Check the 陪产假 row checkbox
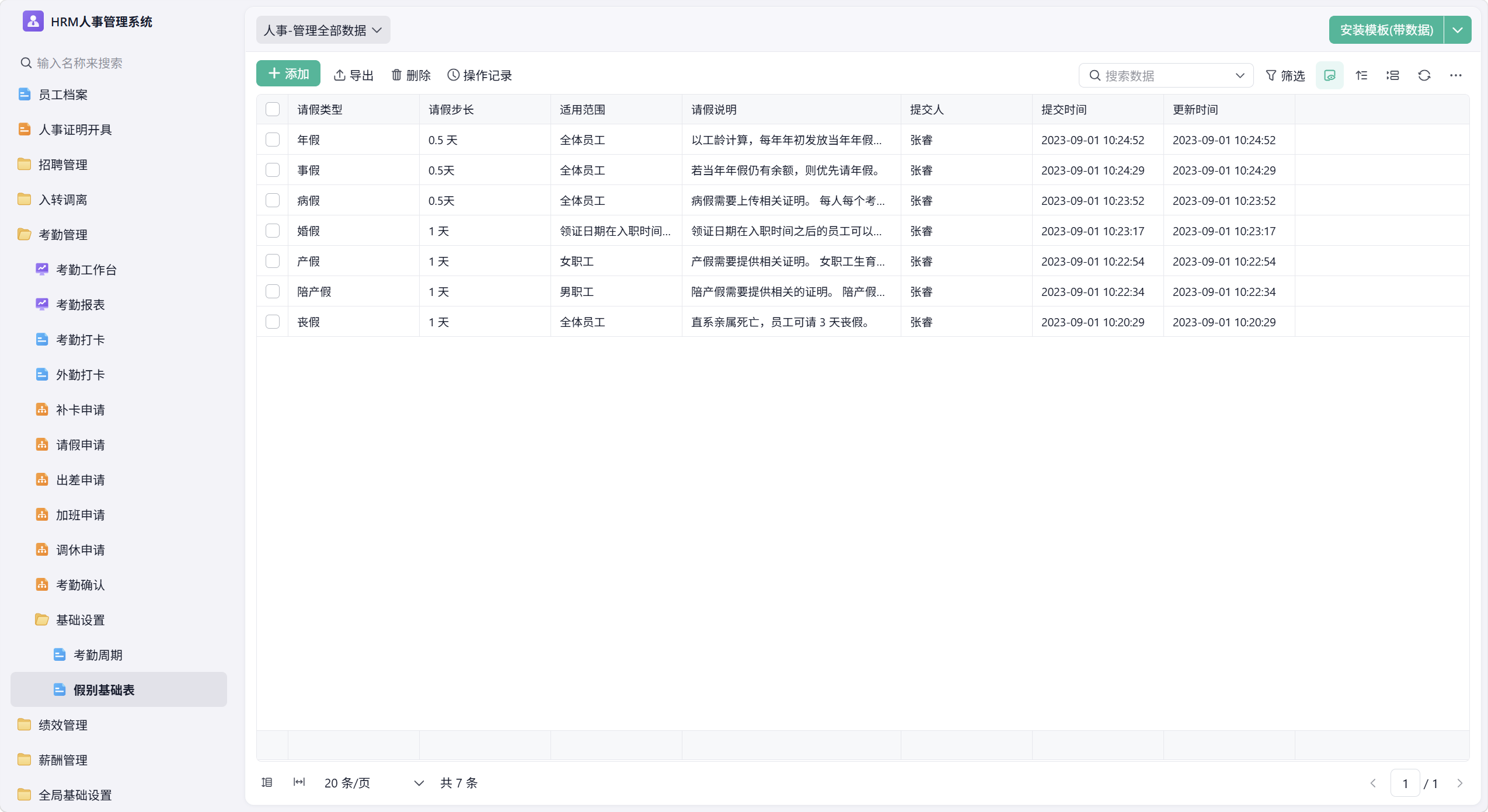Screen dimensions: 1488x812 273,291
